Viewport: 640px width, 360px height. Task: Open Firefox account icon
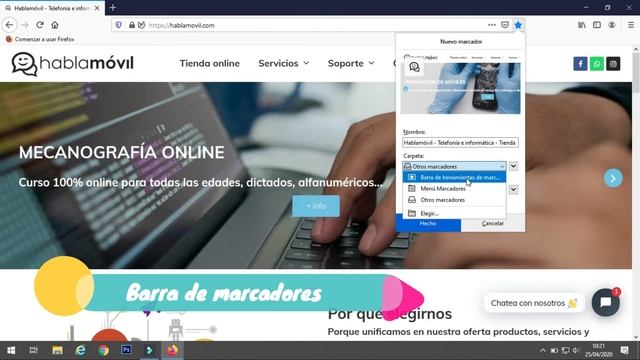[611, 25]
